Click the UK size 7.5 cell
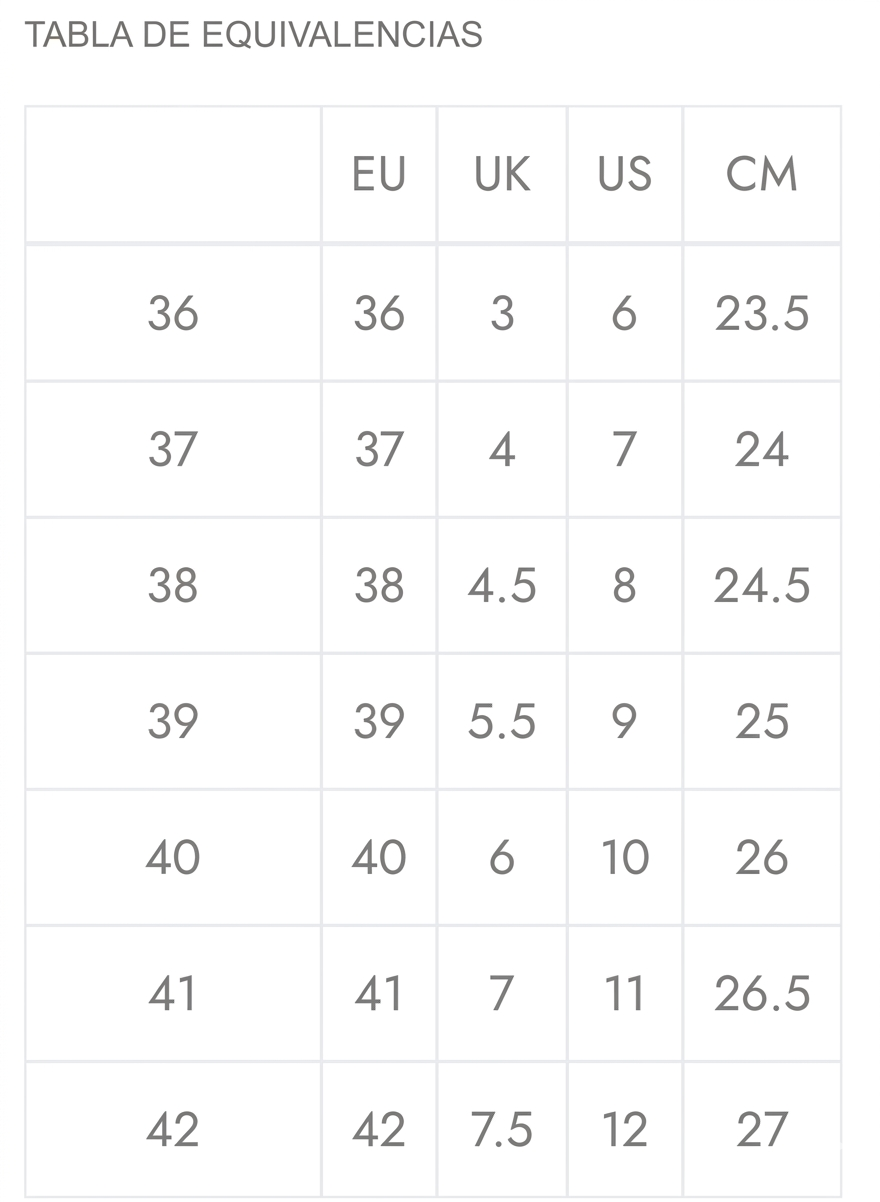Image resolution: width=880 pixels, height=1202 pixels. [502, 1130]
